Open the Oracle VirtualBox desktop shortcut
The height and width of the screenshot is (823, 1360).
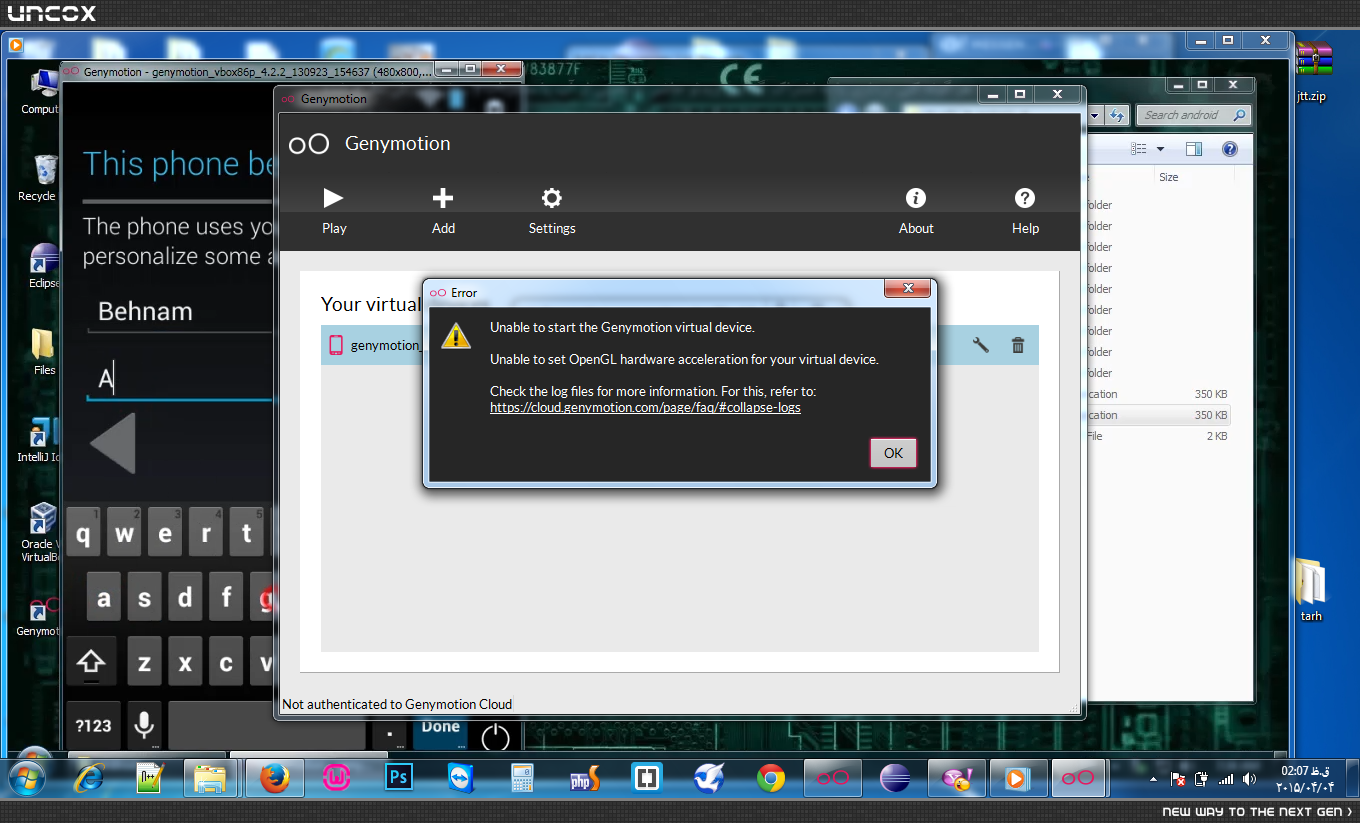click(40, 533)
